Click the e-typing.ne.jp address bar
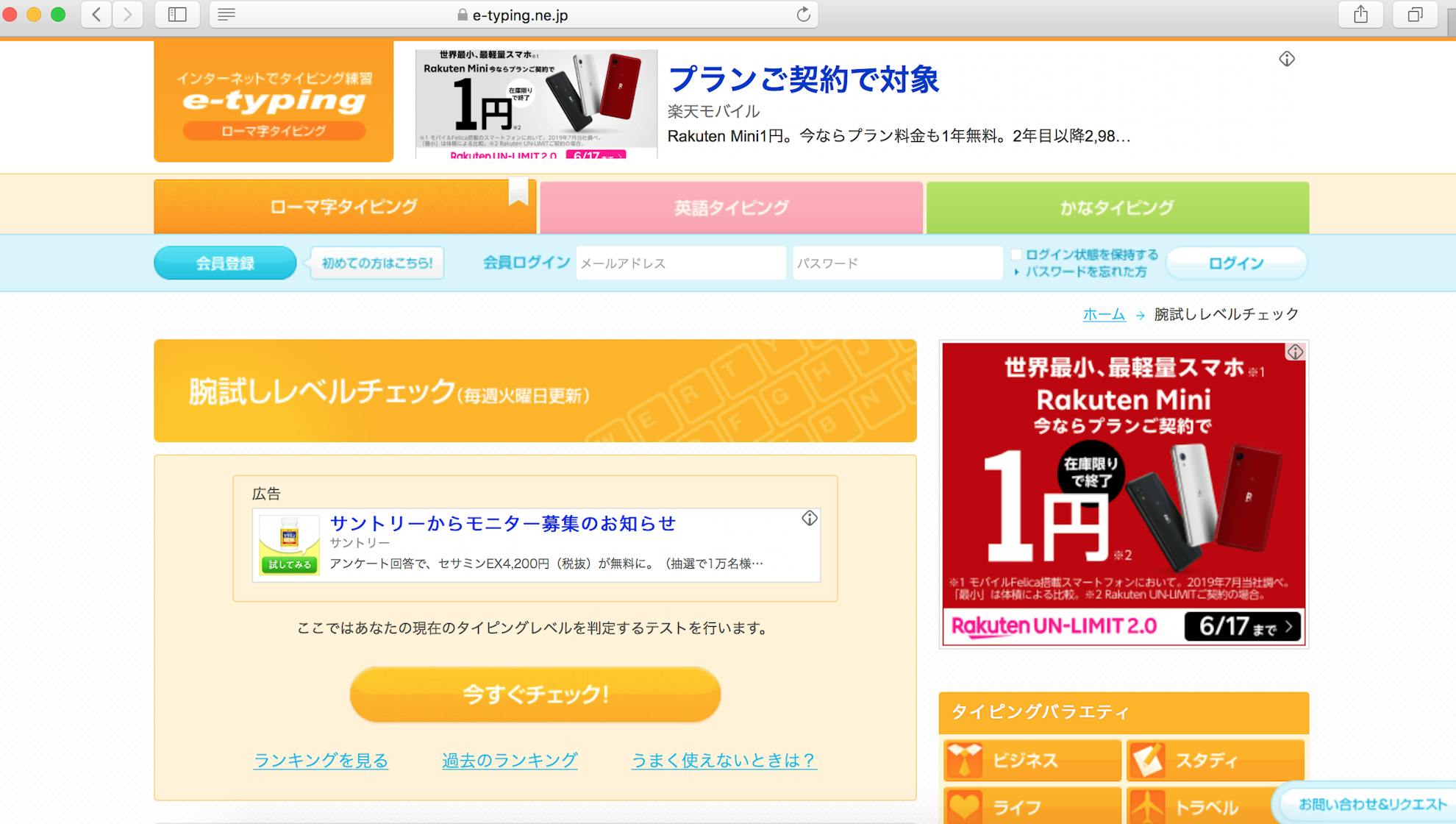This screenshot has width=1456, height=824. pyautogui.click(x=513, y=15)
